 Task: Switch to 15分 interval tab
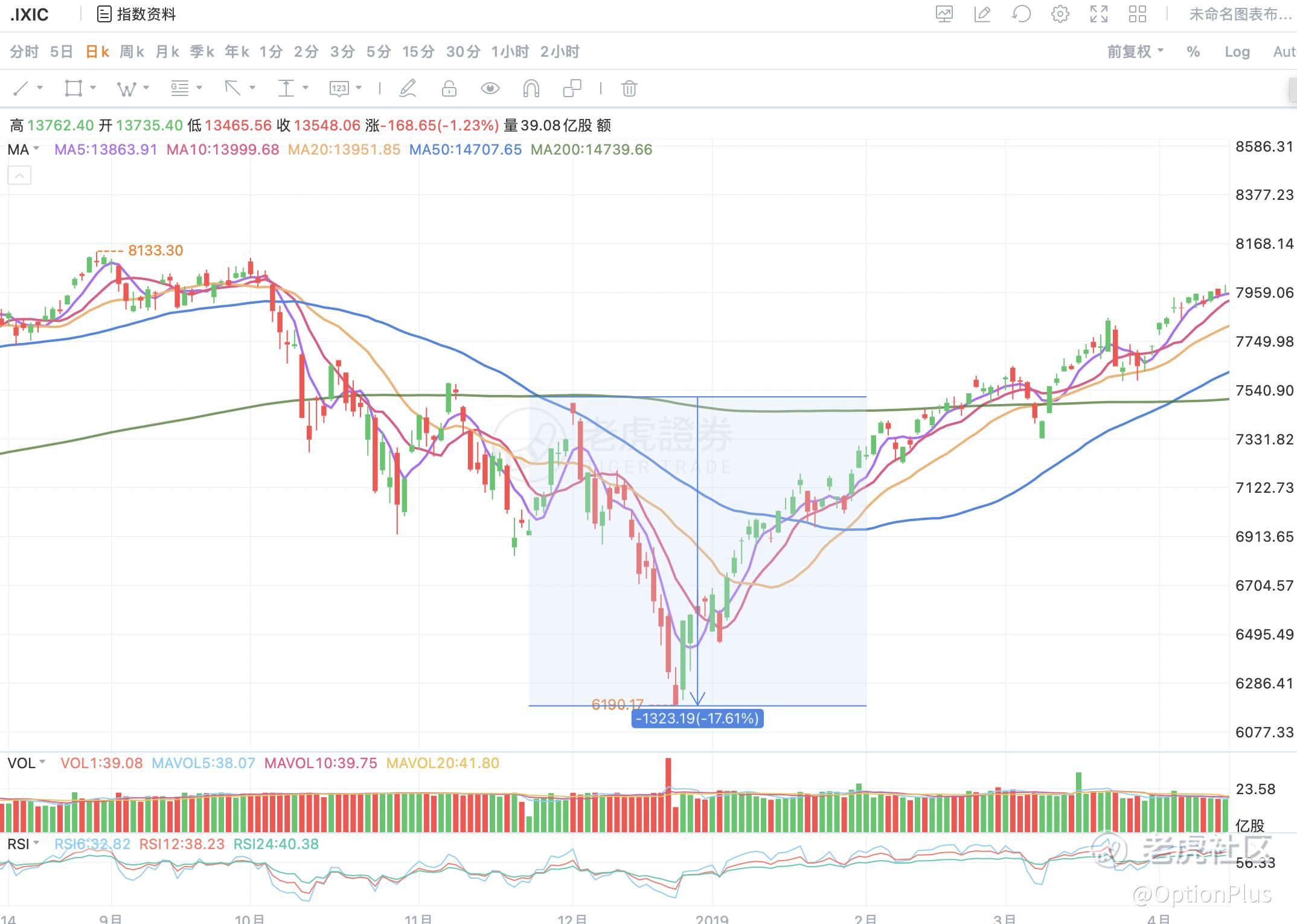(418, 52)
